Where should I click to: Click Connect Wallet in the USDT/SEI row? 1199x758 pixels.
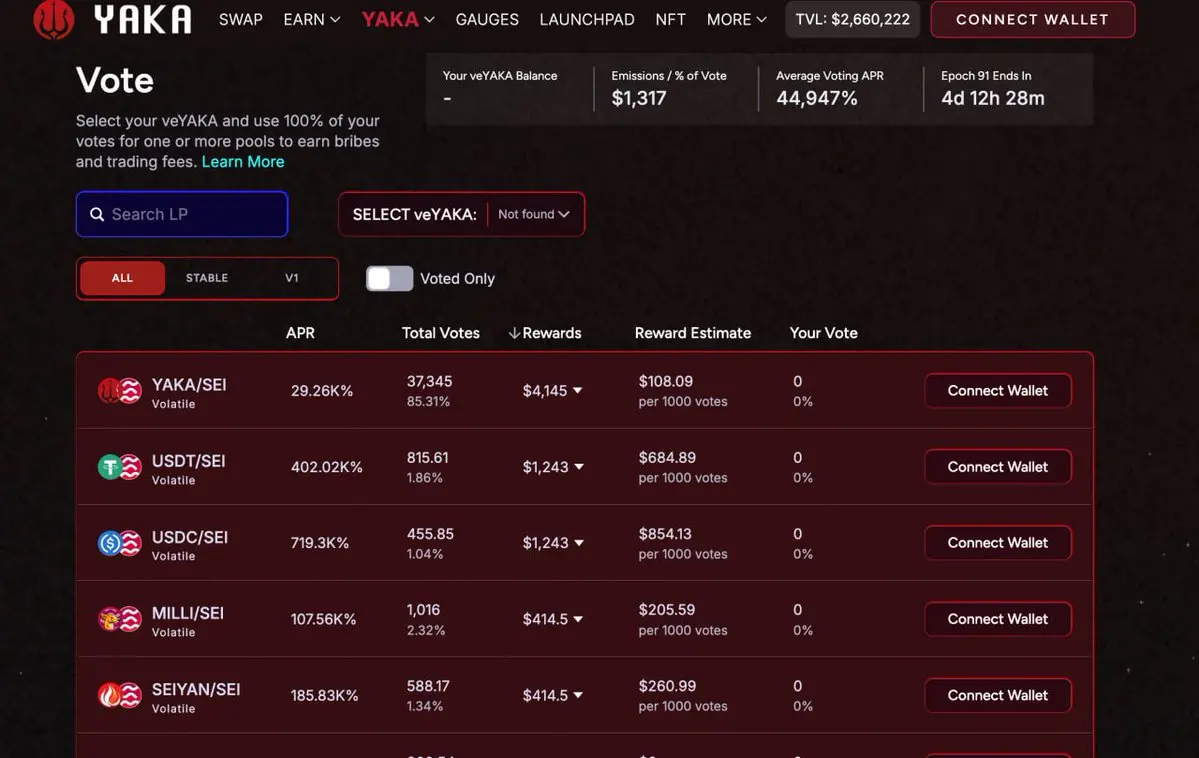pyautogui.click(x=998, y=467)
